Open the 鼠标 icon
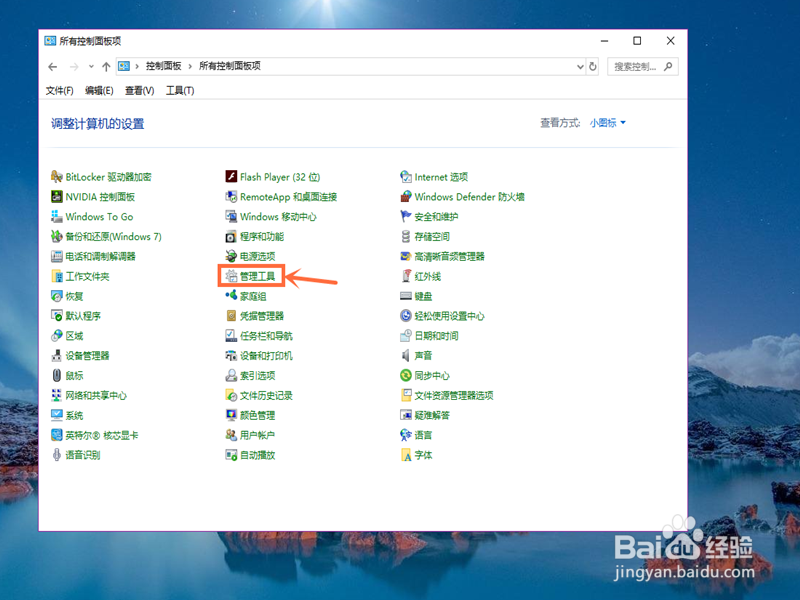The height and width of the screenshot is (600, 800). 57,376
